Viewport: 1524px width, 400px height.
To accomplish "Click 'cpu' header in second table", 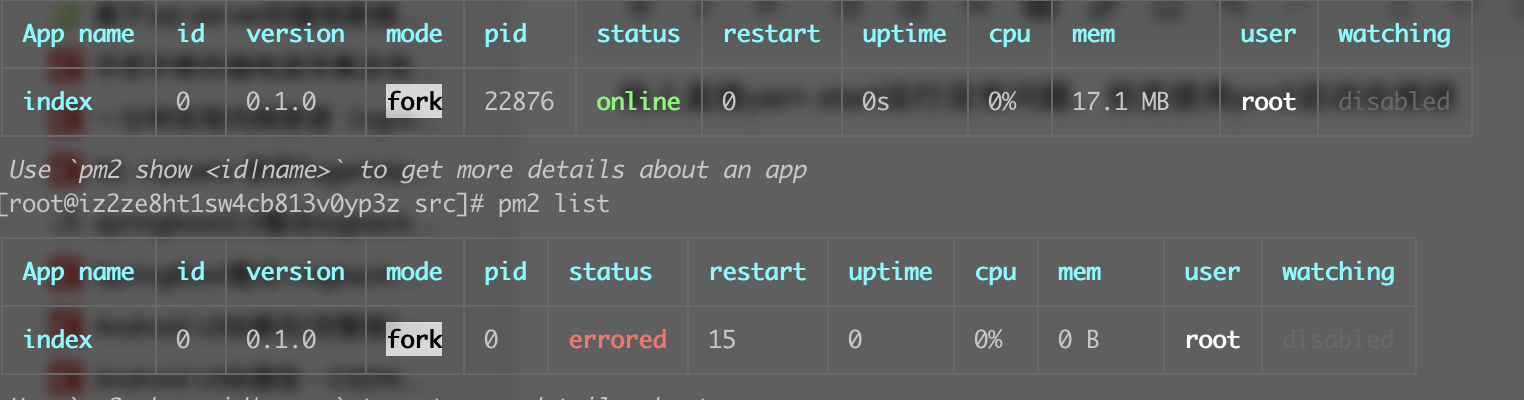I will pyautogui.click(x=995, y=272).
